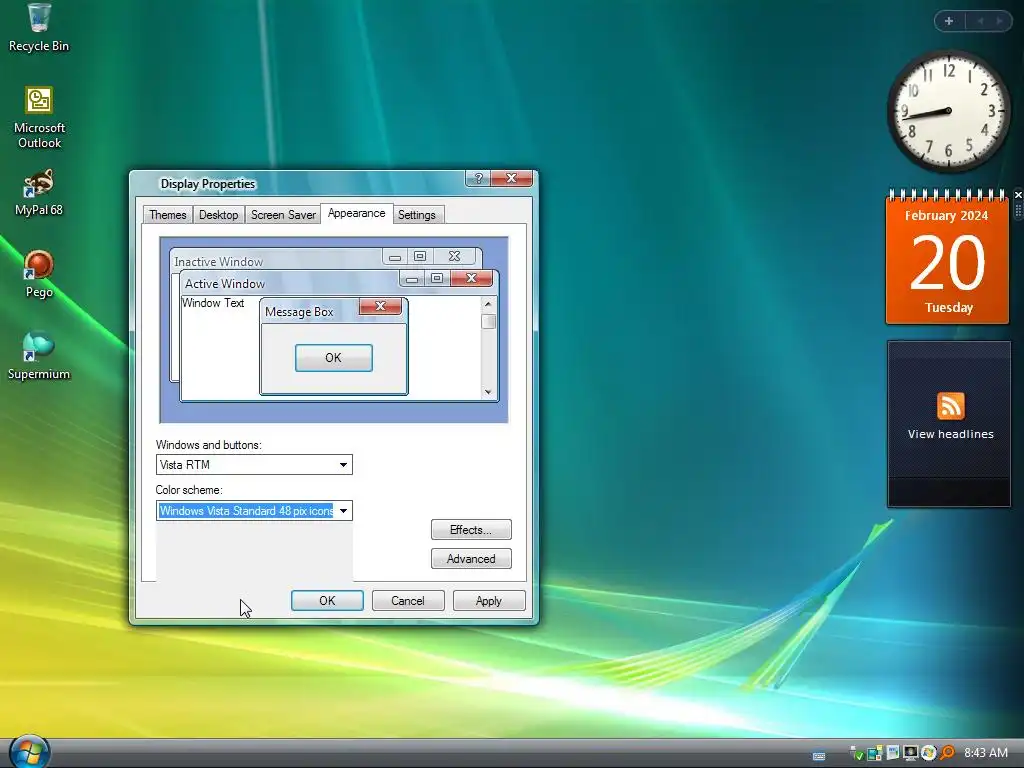Open the Advanced appearance settings

point(471,558)
